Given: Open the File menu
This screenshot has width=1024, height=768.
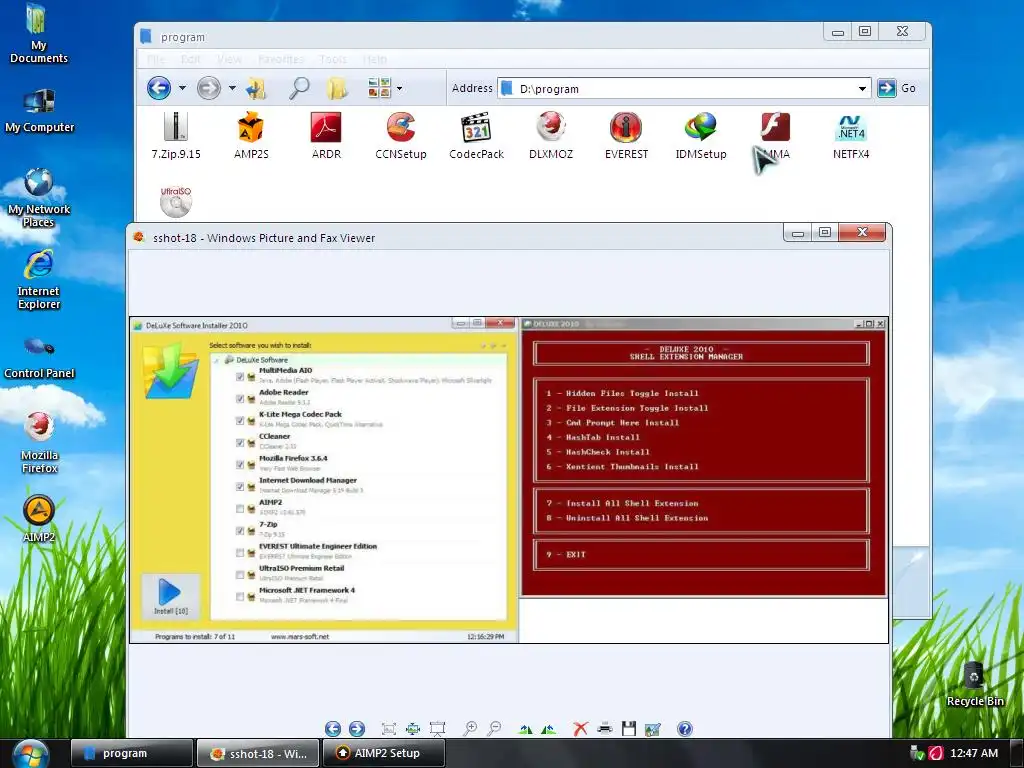Looking at the screenshot, I should tap(156, 59).
